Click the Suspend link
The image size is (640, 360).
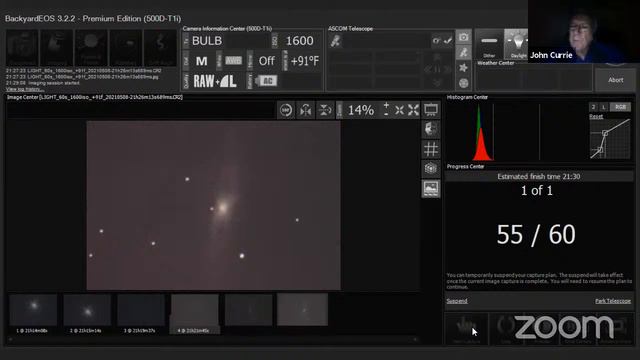point(457,301)
